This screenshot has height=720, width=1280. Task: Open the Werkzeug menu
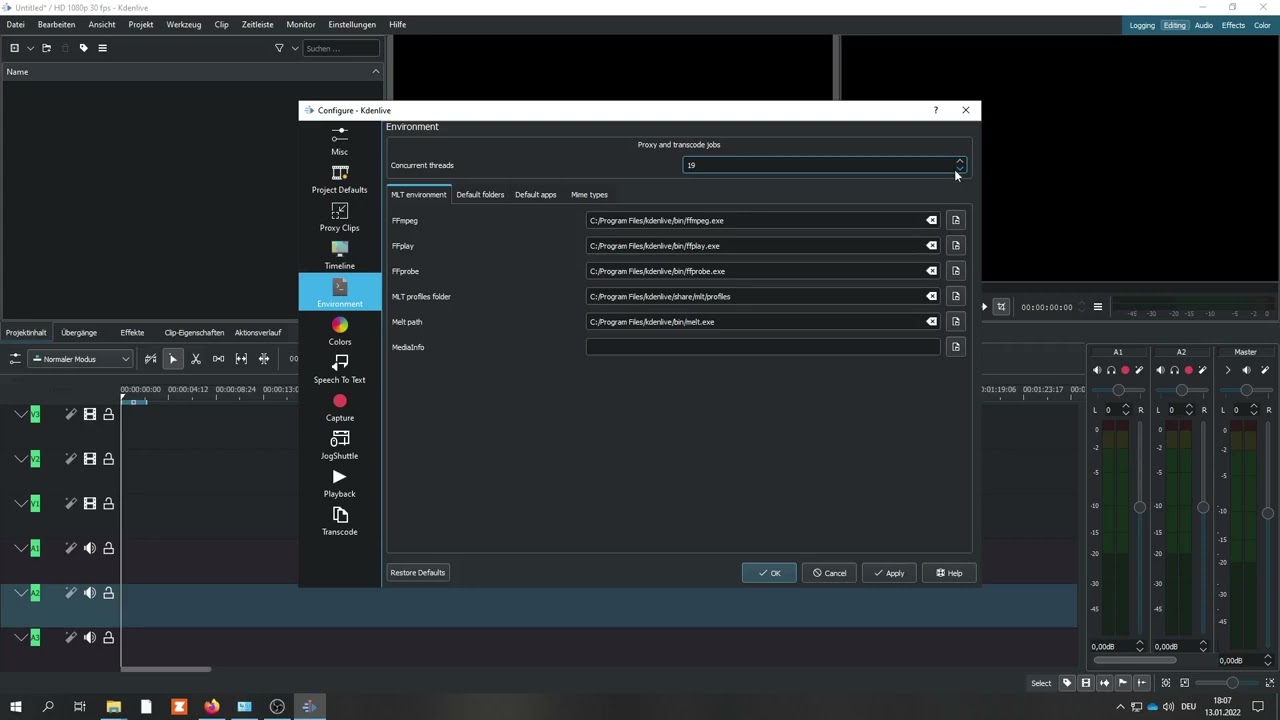tap(184, 24)
